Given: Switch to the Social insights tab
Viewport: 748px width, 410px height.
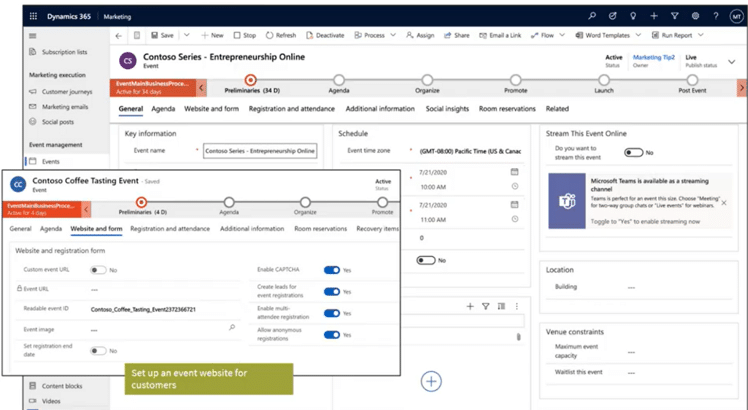Looking at the screenshot, I should (x=447, y=109).
